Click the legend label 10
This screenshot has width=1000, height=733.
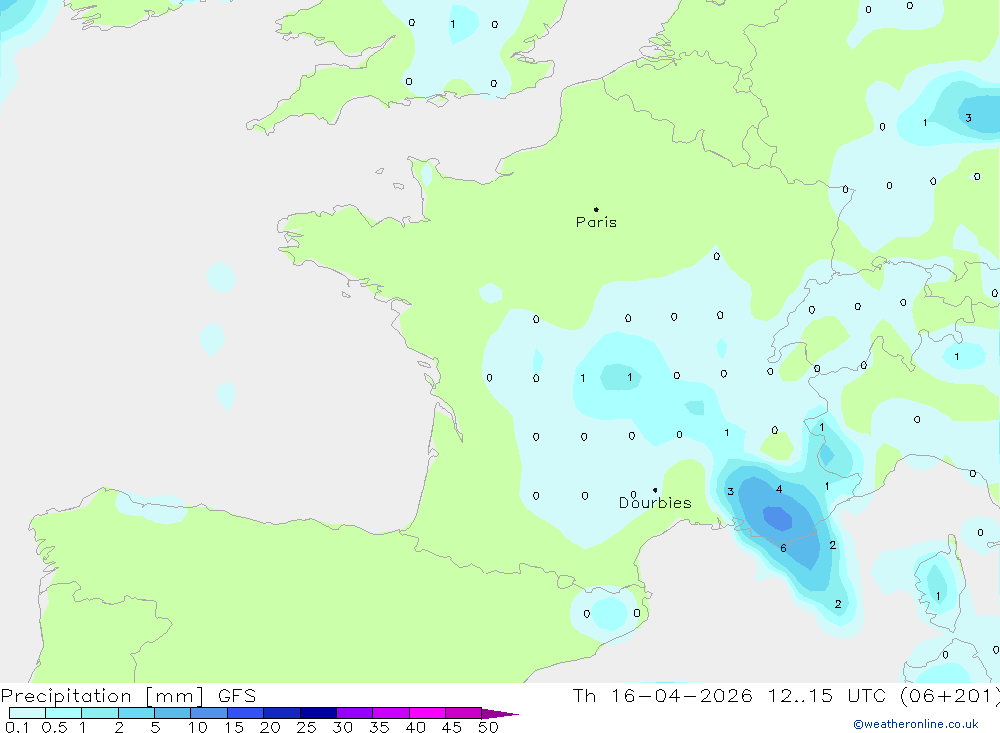click(x=198, y=727)
